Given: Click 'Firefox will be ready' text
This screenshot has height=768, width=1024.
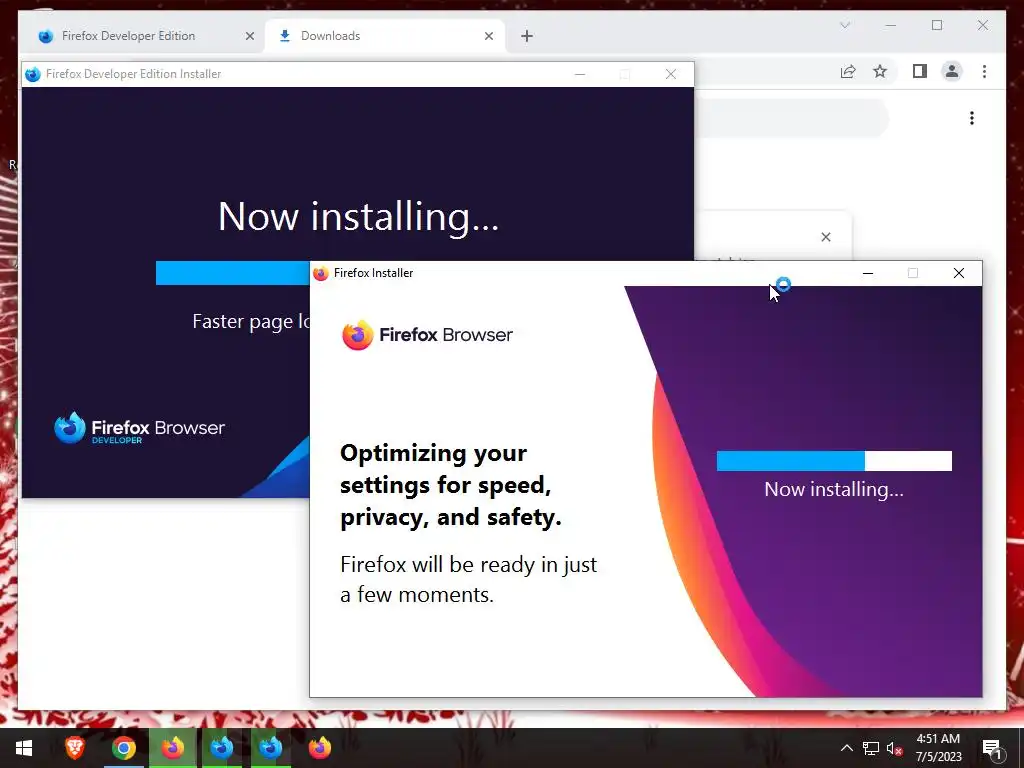Looking at the screenshot, I should (x=468, y=579).
